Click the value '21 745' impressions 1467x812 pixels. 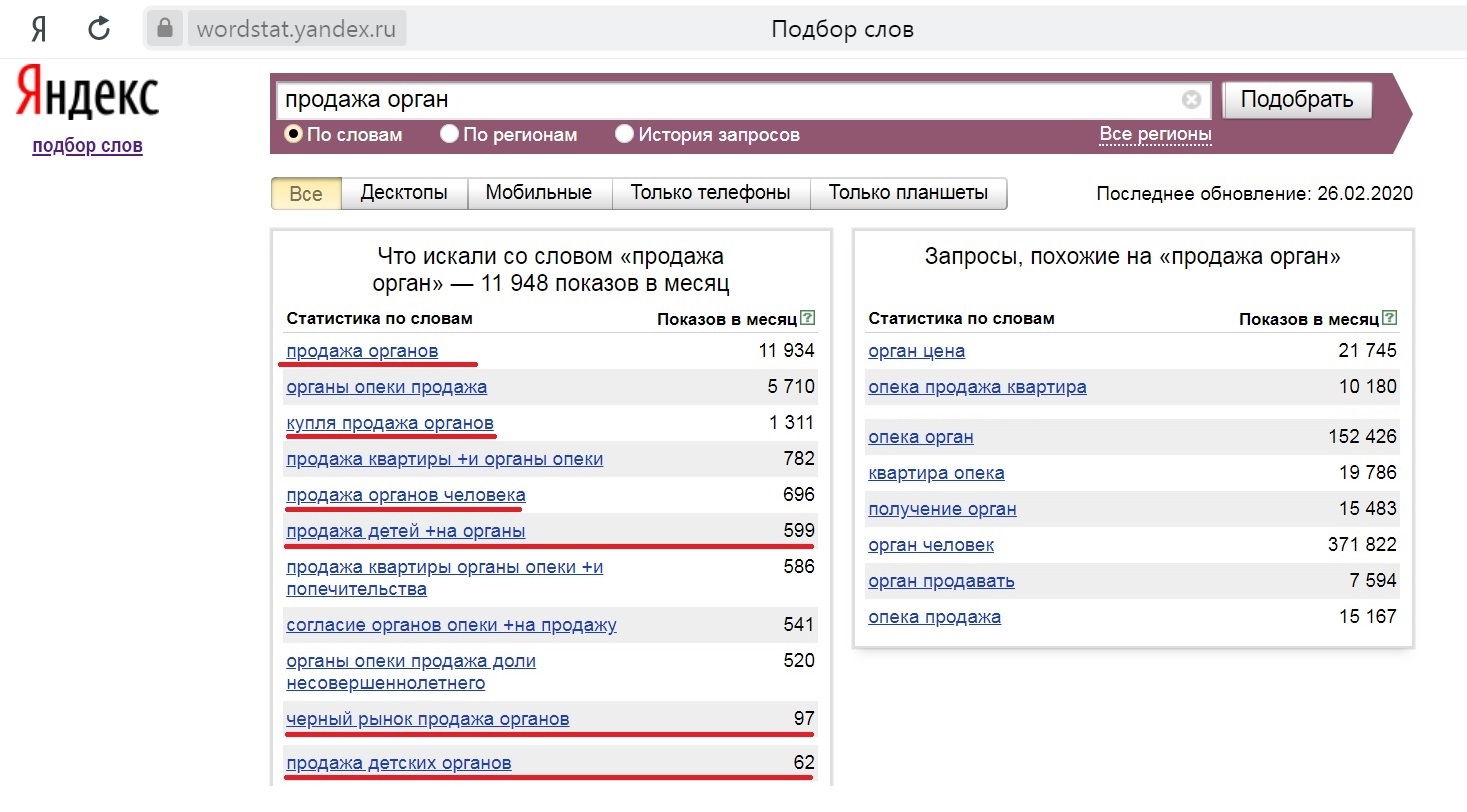tap(1368, 351)
